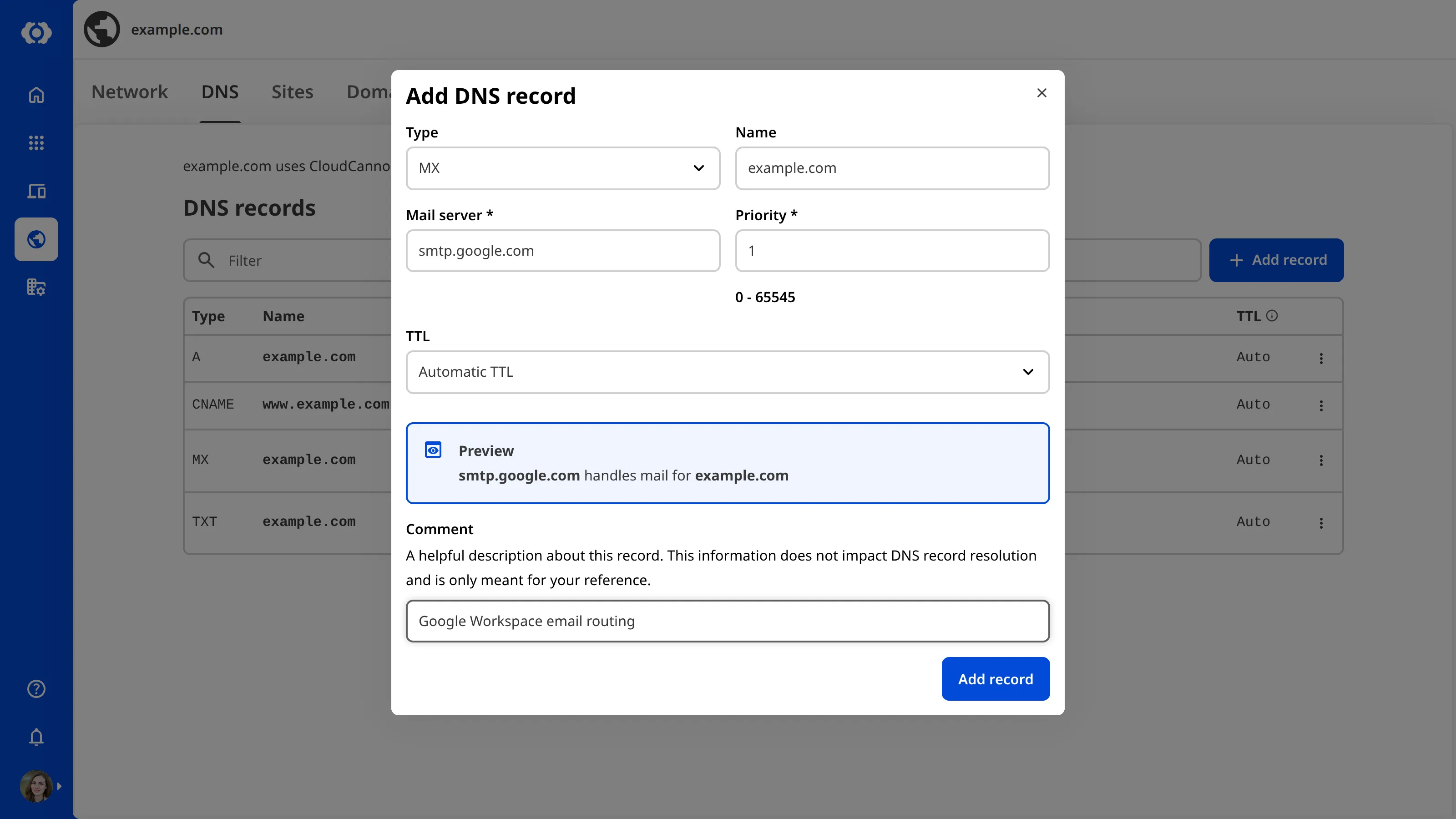Open the options menu for TXT record row

point(1321,522)
